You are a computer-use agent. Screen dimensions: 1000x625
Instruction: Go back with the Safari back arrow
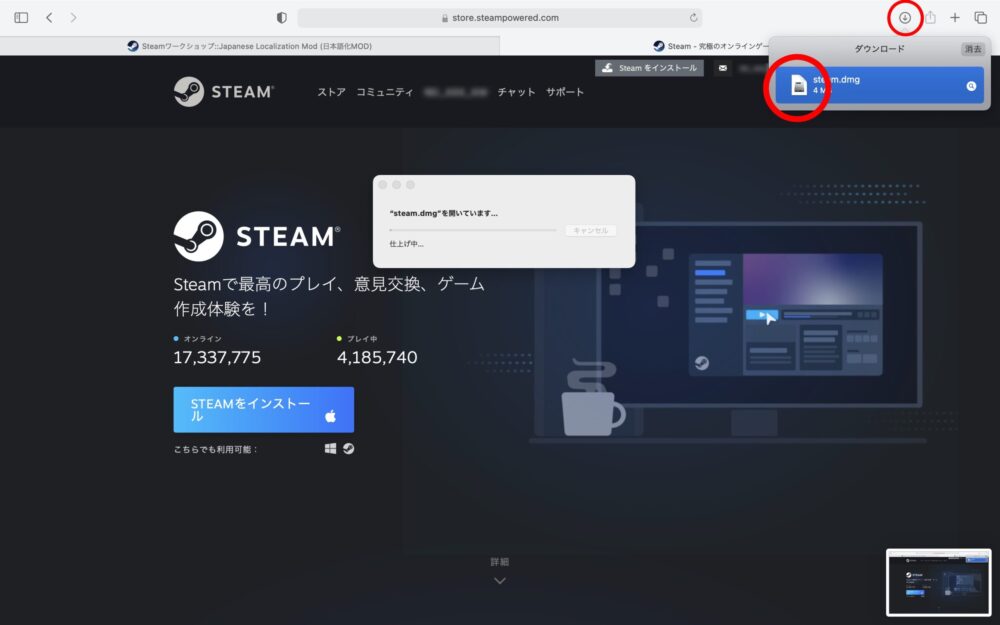coord(49,18)
